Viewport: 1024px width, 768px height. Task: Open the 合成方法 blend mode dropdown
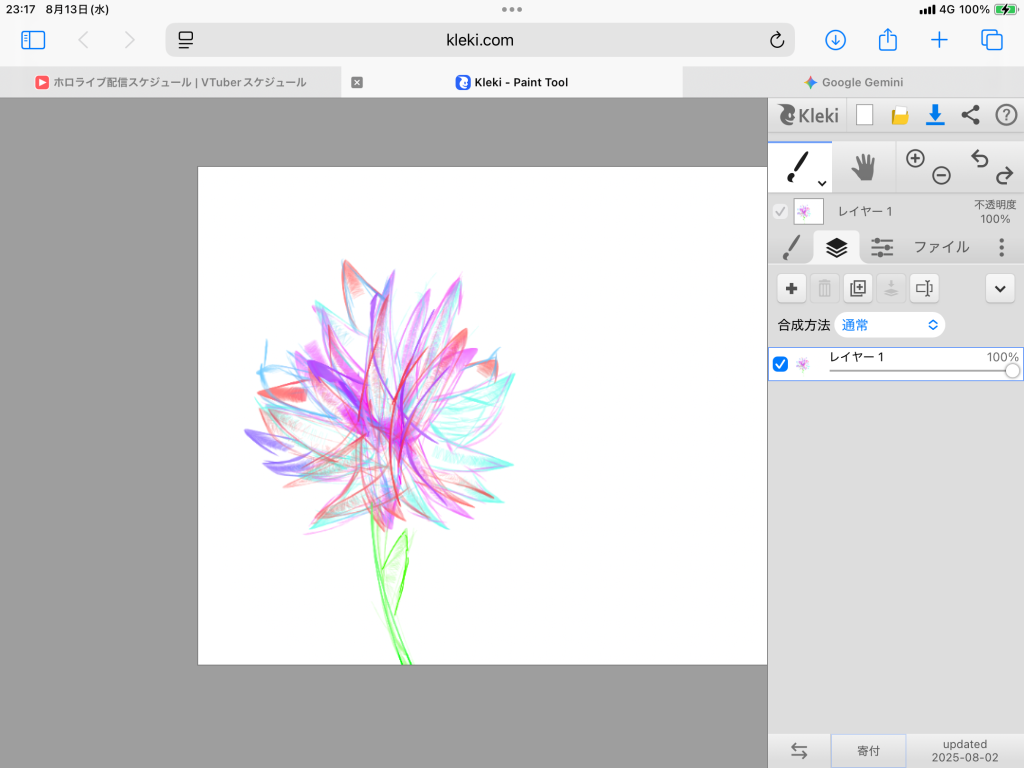(x=889, y=325)
